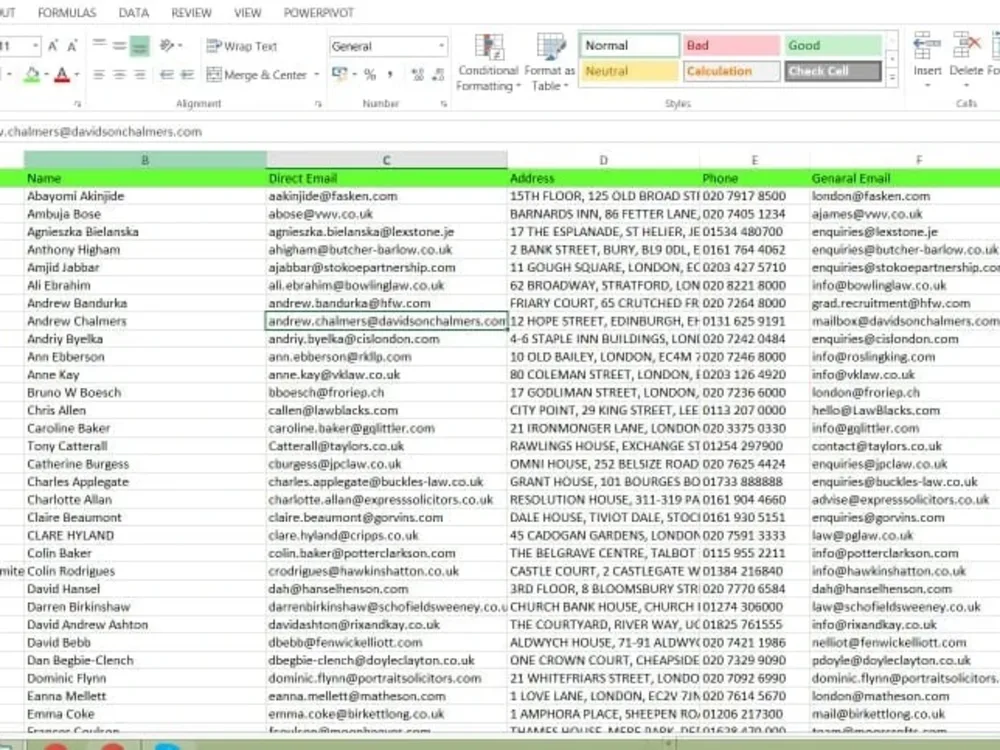Apply the Normal cell style
This screenshot has height=750, width=1000.
pyautogui.click(x=629, y=45)
